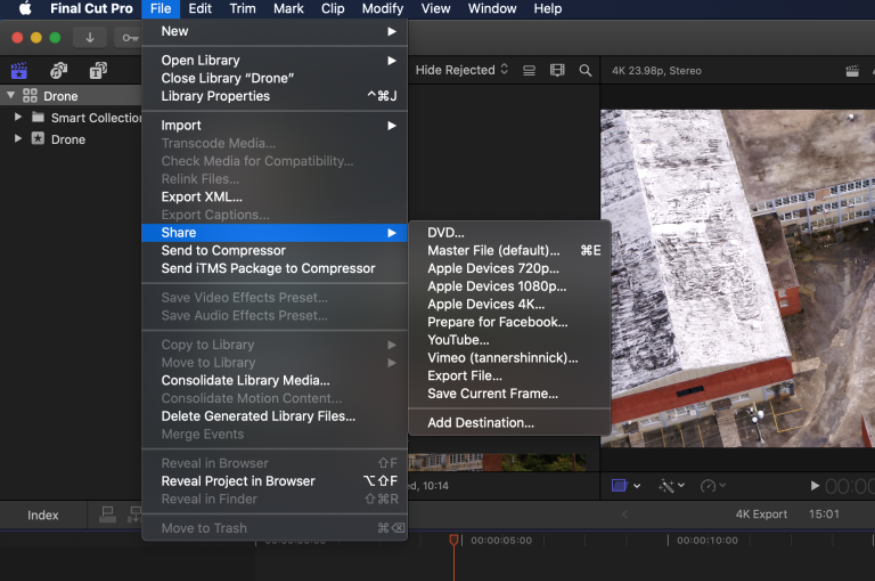Click the clapperboard icon in viewer header
Viewport: 875px width, 581px height.
point(852,71)
